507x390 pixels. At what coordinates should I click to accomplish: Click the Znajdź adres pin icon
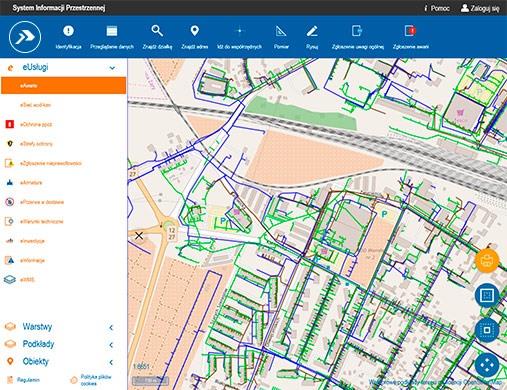195,31
